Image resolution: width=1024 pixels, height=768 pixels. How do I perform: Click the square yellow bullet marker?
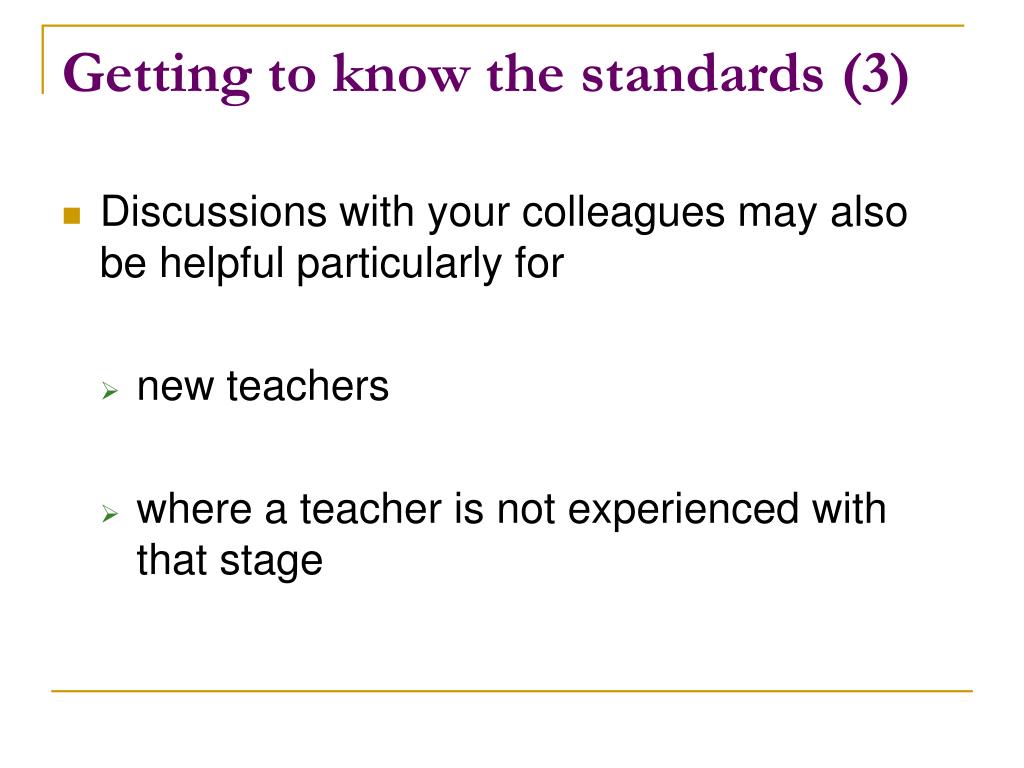[x=72, y=216]
